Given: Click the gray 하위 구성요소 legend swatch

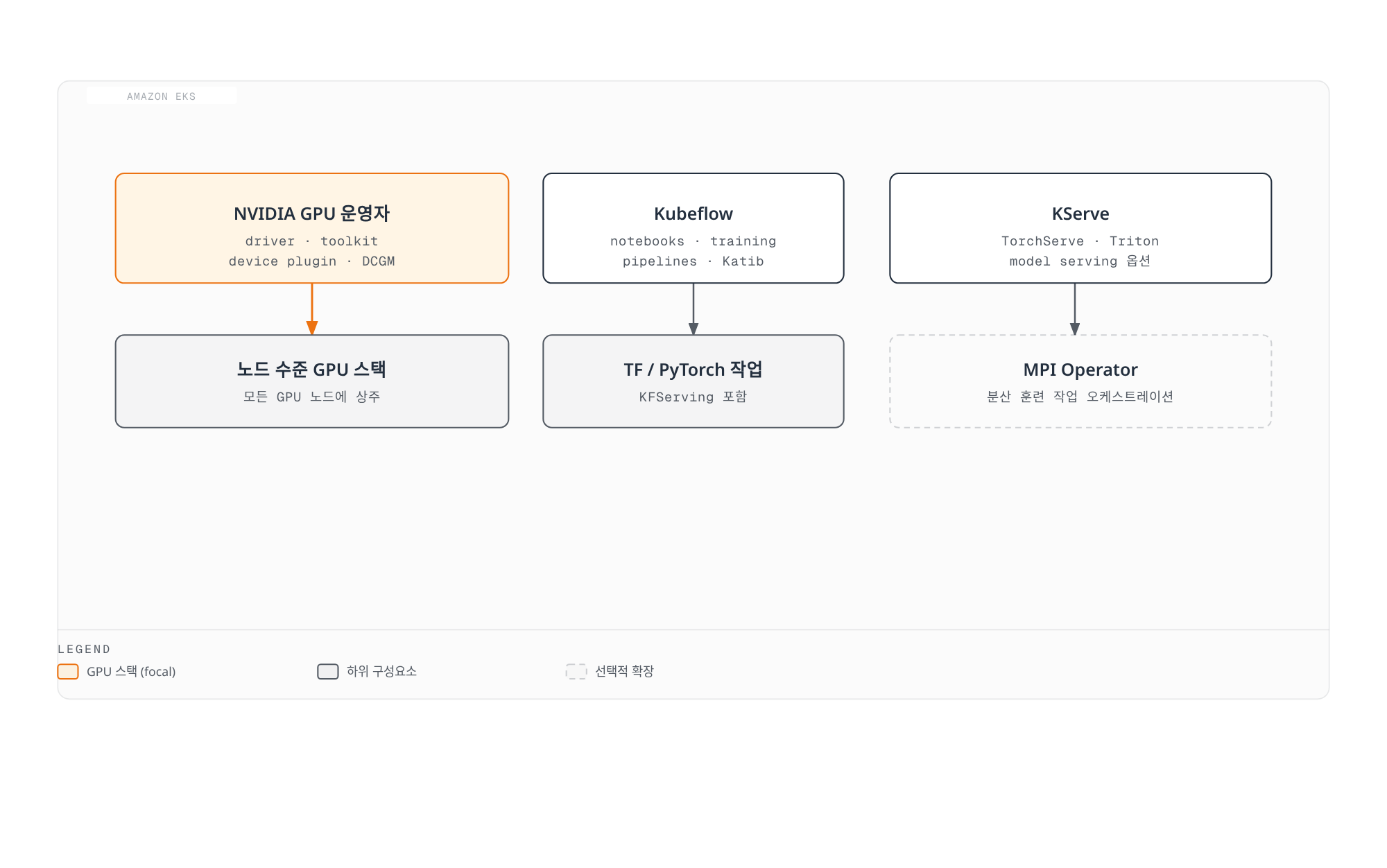Looking at the screenshot, I should [328, 671].
